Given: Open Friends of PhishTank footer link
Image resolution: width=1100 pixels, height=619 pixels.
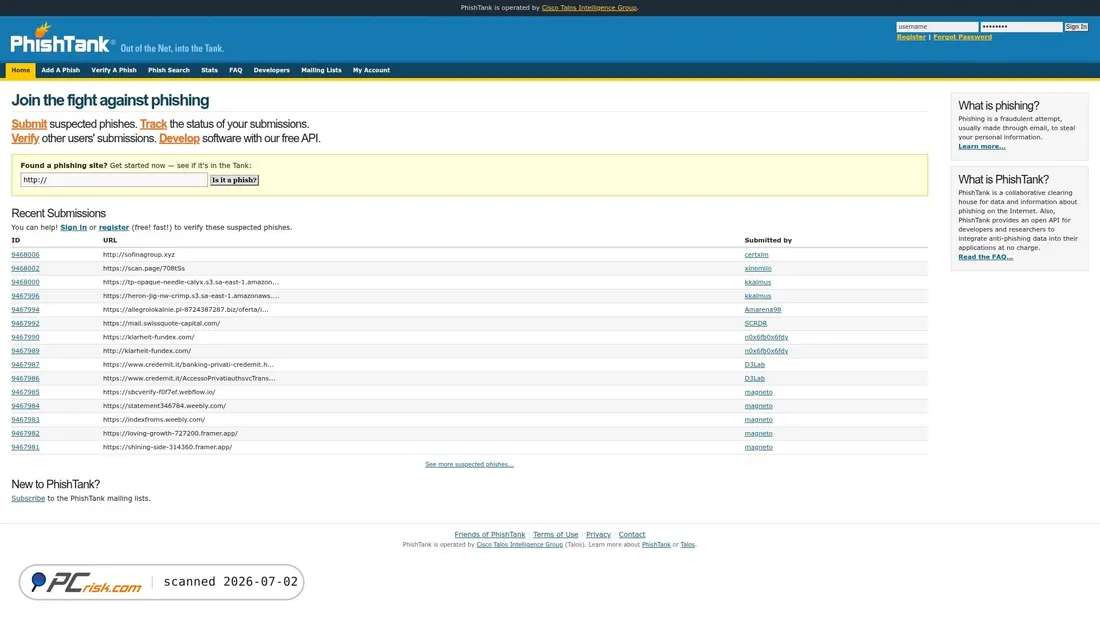Looking at the screenshot, I should pos(490,535).
